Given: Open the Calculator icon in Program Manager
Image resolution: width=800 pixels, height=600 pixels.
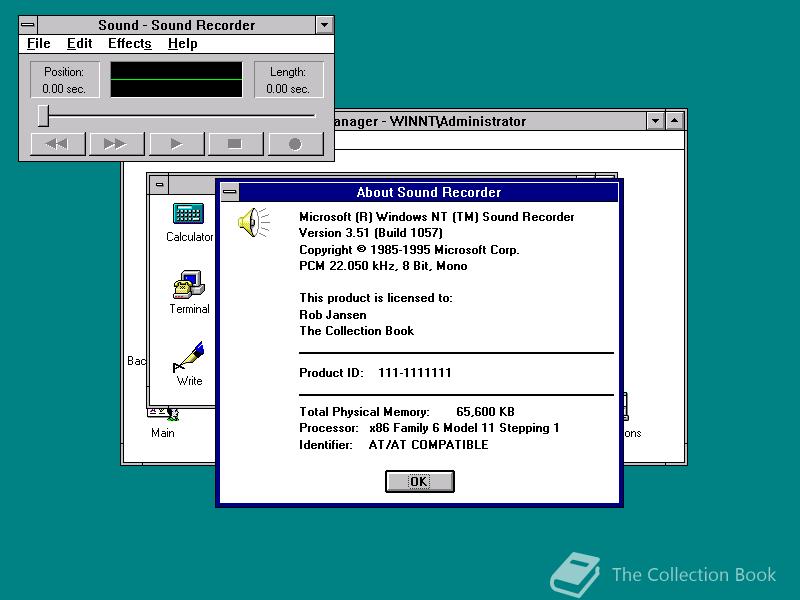Looking at the screenshot, I should [189, 222].
